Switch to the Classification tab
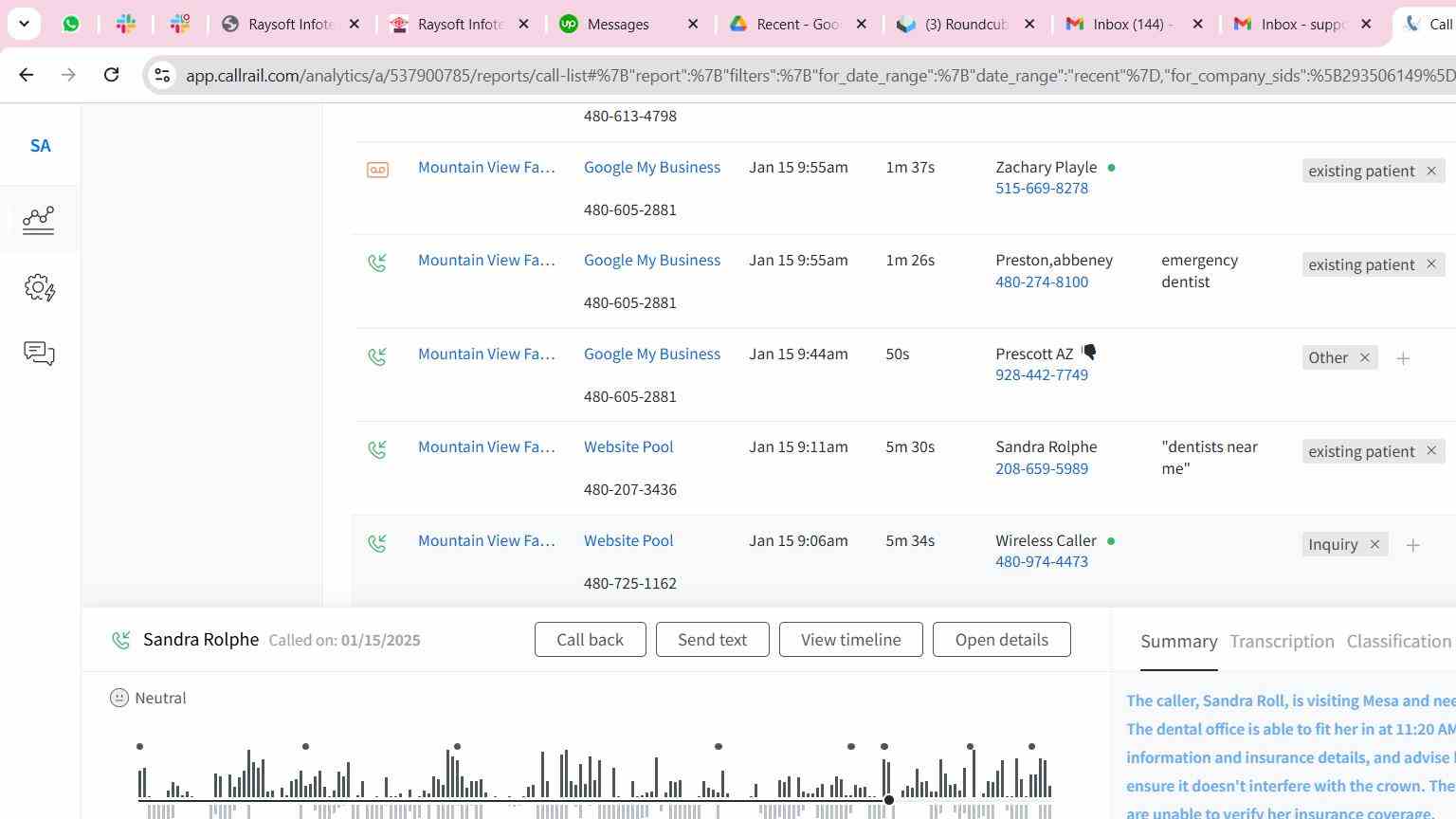Viewport: 1456px width, 819px height. [x=1399, y=642]
